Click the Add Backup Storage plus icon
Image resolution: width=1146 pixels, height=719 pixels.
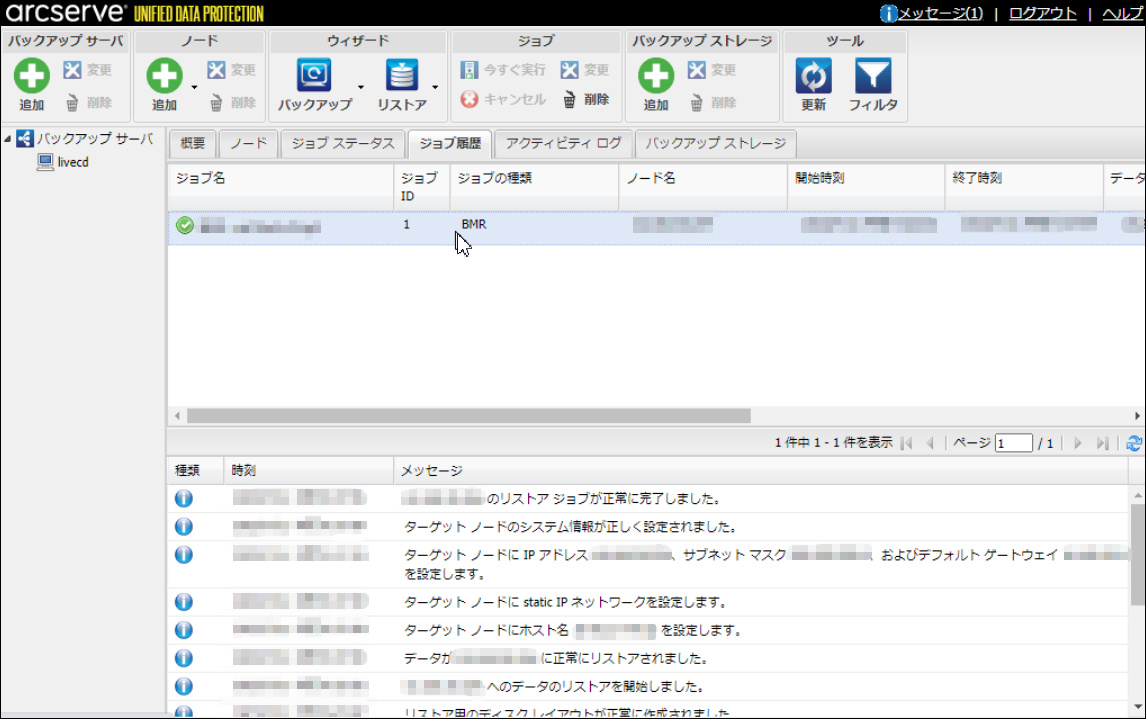coord(656,76)
